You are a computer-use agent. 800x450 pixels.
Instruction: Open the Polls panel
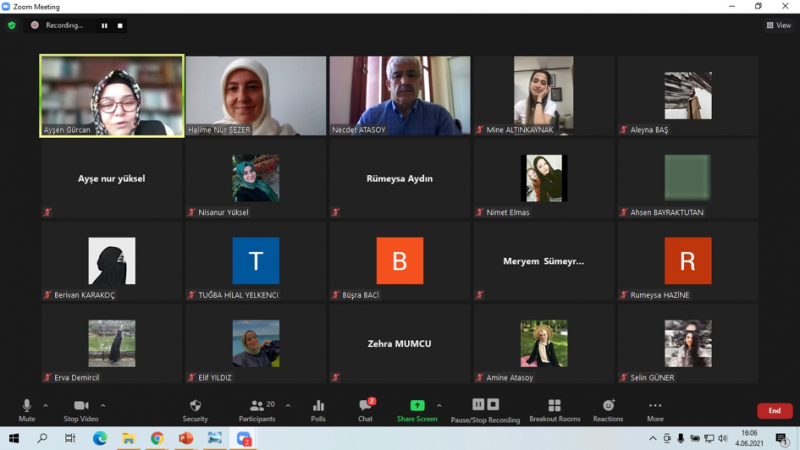tap(318, 409)
